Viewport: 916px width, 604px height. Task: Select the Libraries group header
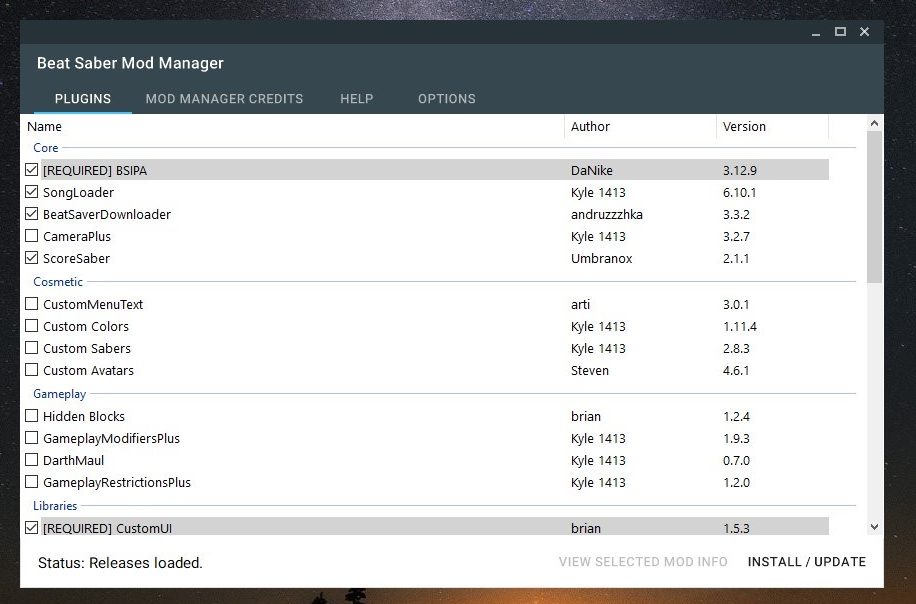(x=55, y=506)
